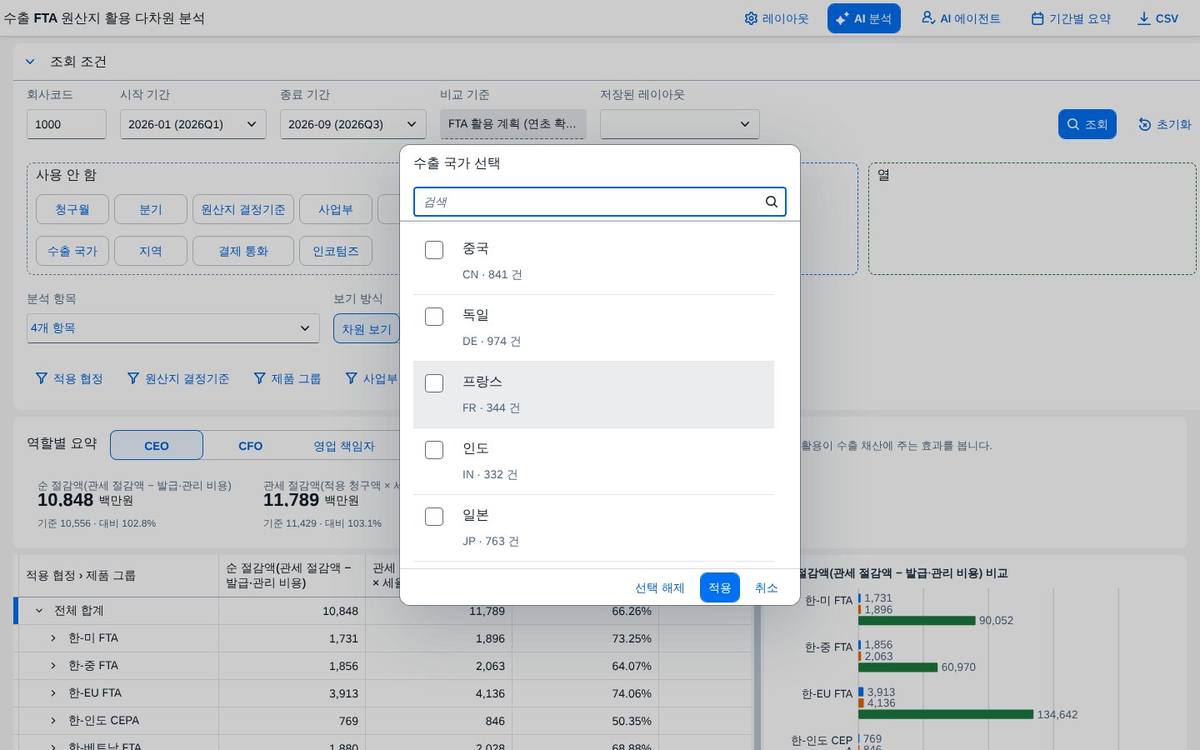Click the 10,848 total cell

click(291, 611)
